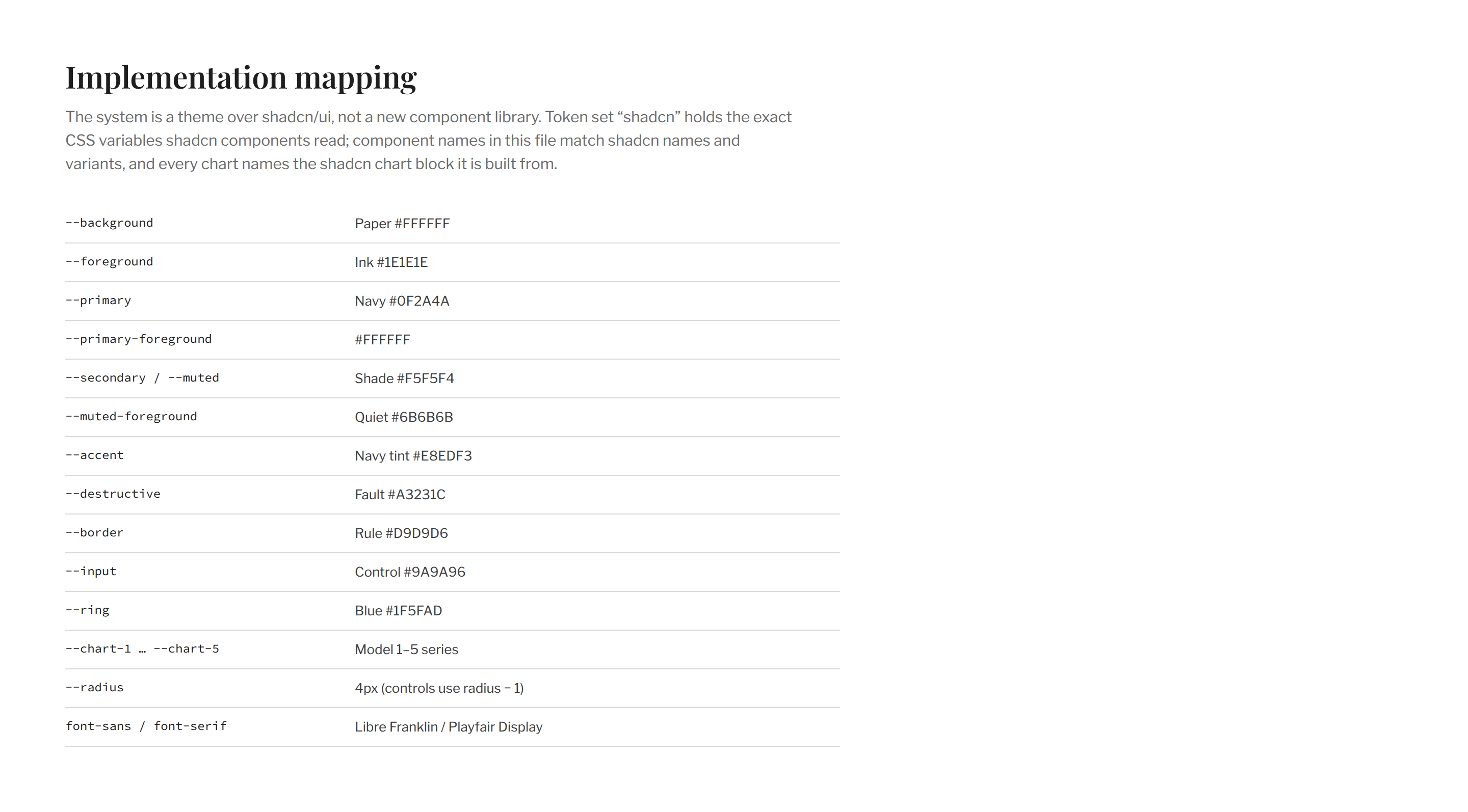Image resolution: width=1468 pixels, height=812 pixels.
Task: Select the --primary token label
Action: click(98, 300)
